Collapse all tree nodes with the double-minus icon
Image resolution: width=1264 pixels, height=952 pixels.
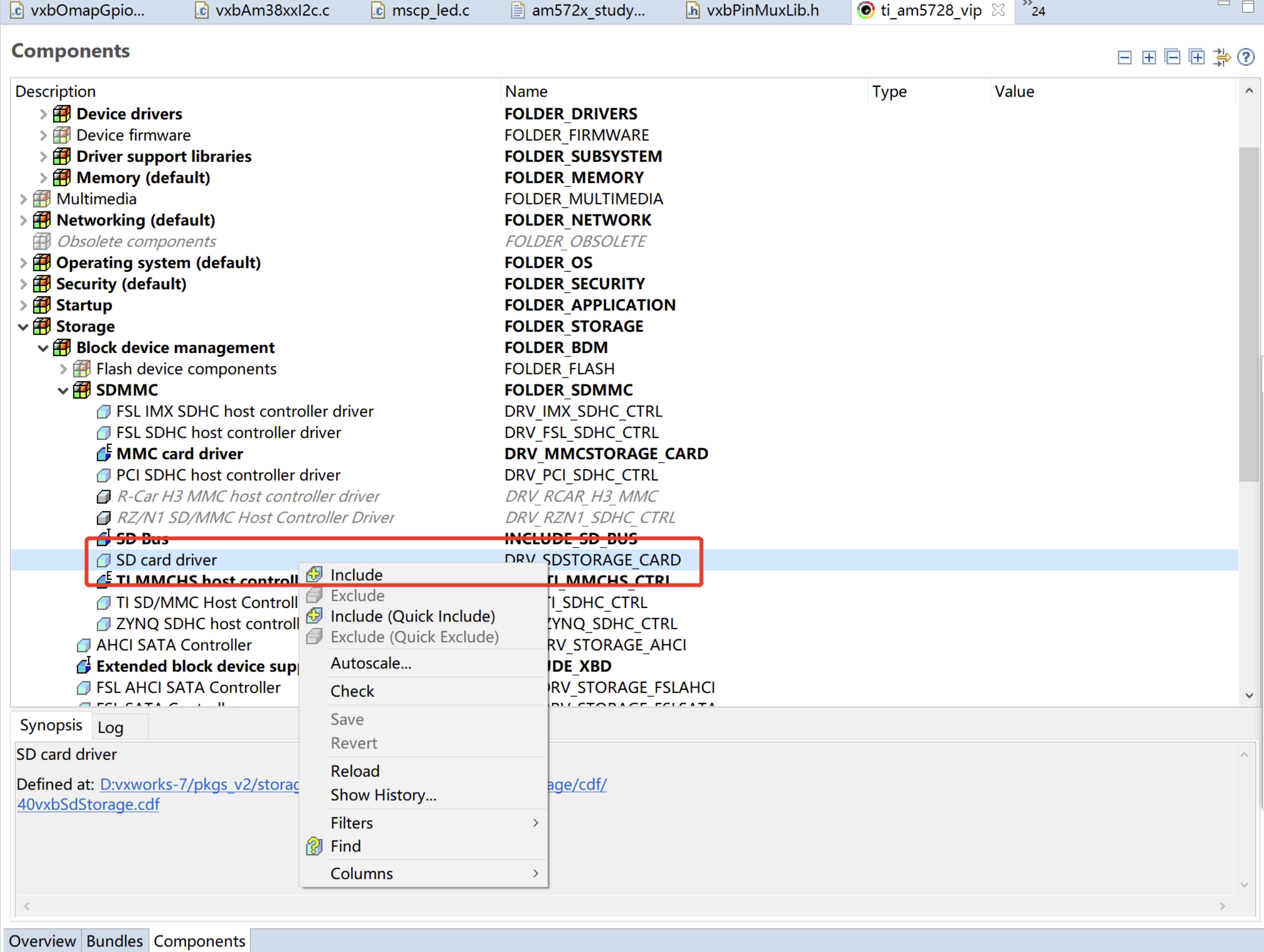tap(1172, 57)
